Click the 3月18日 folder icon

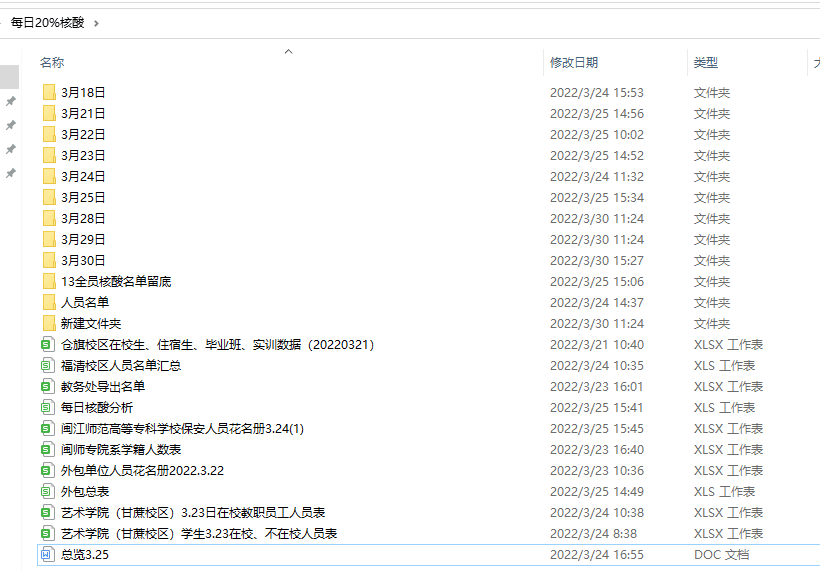click(x=48, y=92)
